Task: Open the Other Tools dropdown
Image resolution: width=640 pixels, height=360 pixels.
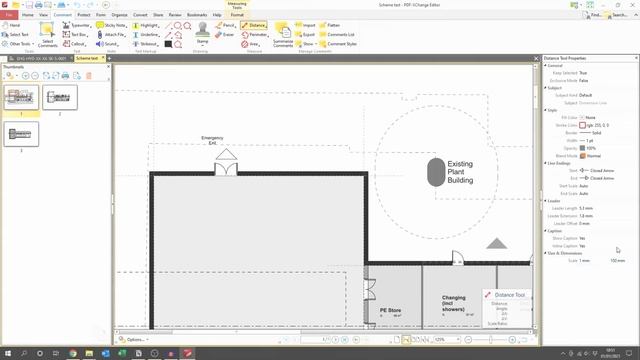Action: [x=18, y=44]
